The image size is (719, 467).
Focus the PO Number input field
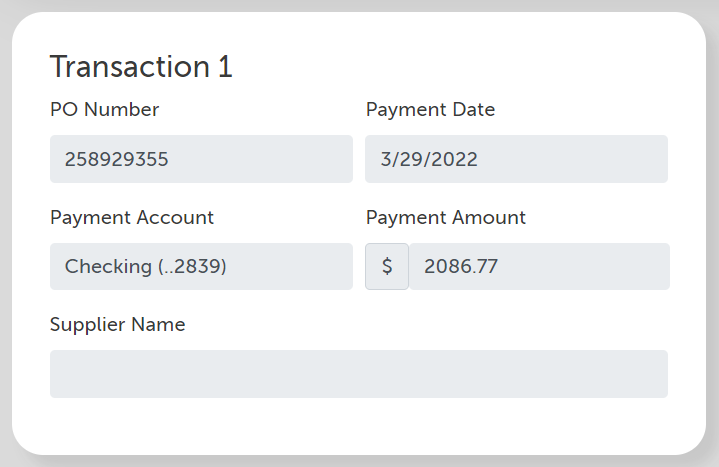pos(201,159)
